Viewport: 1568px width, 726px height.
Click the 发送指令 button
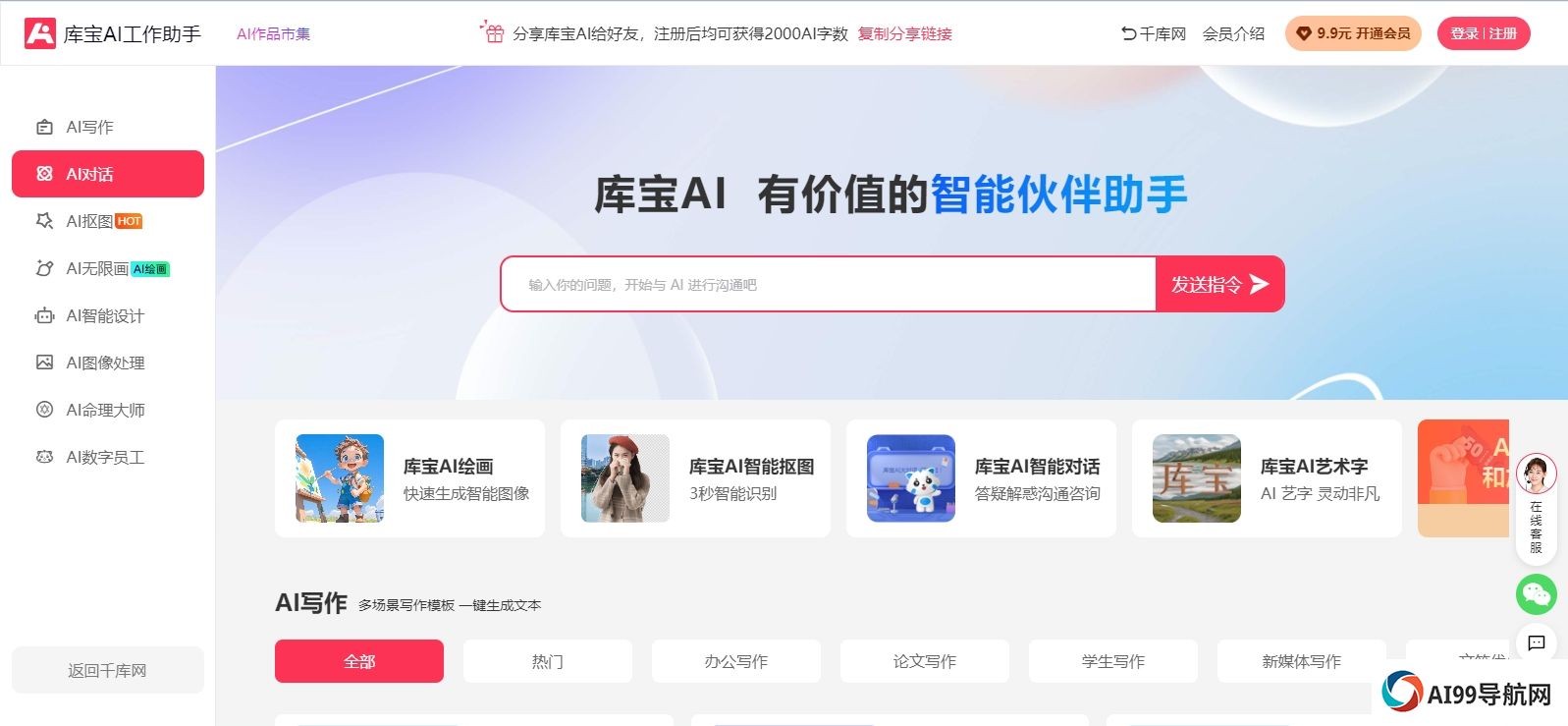(1219, 284)
